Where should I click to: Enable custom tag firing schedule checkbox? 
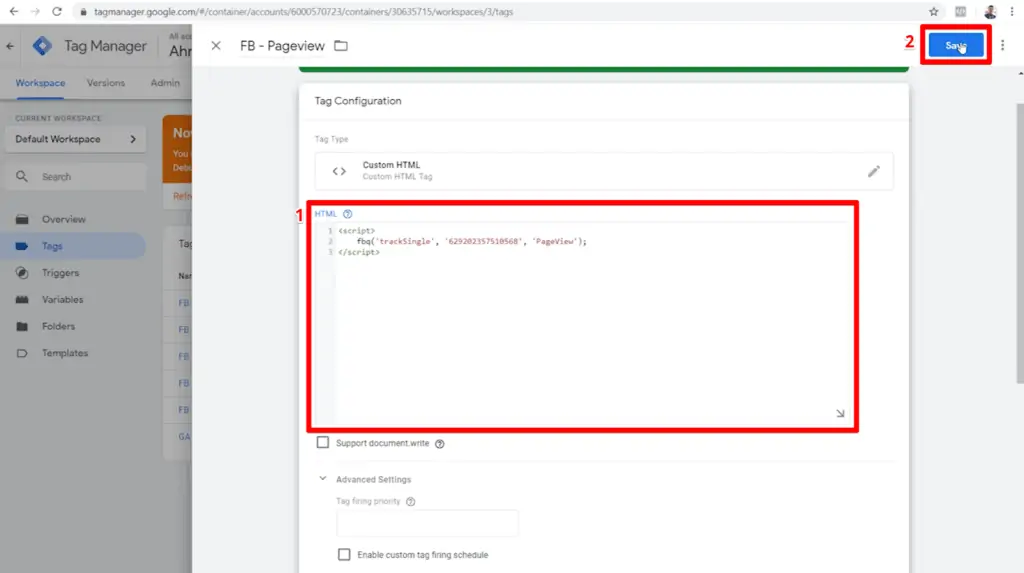344,555
